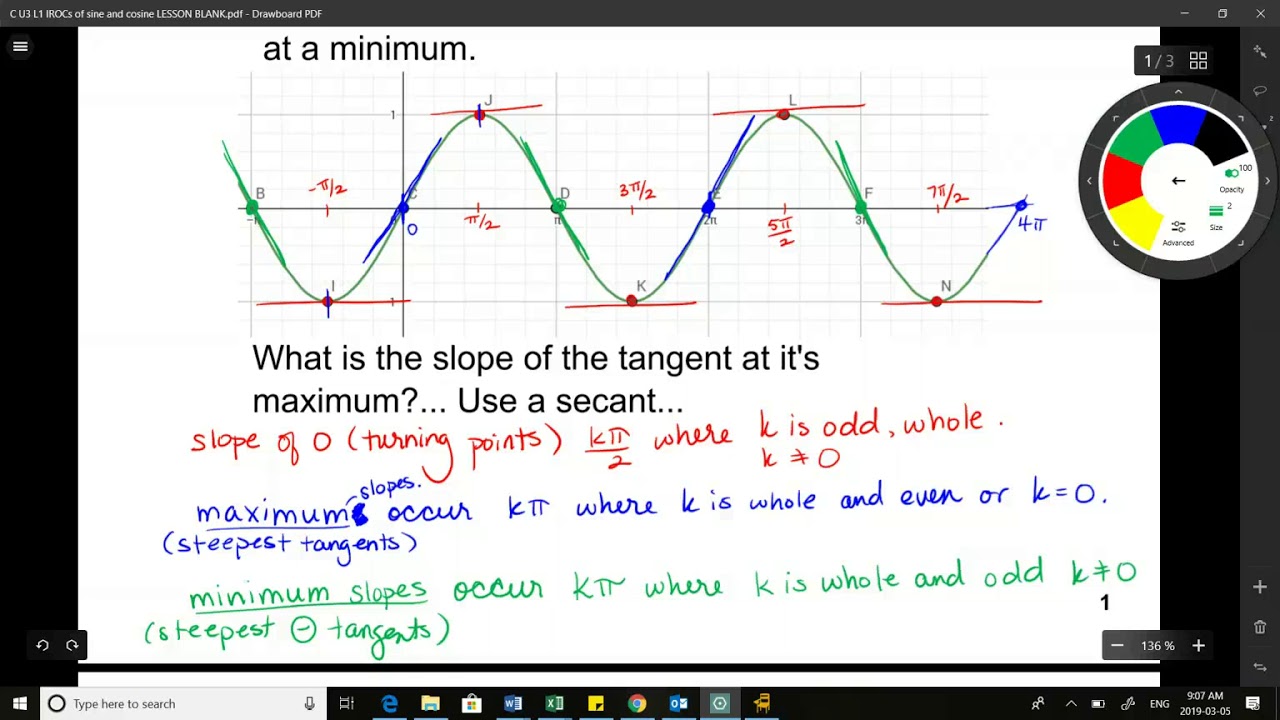Click the trash delete icon in right sidebar
This screenshot has height=720, width=1280.
[1260, 627]
